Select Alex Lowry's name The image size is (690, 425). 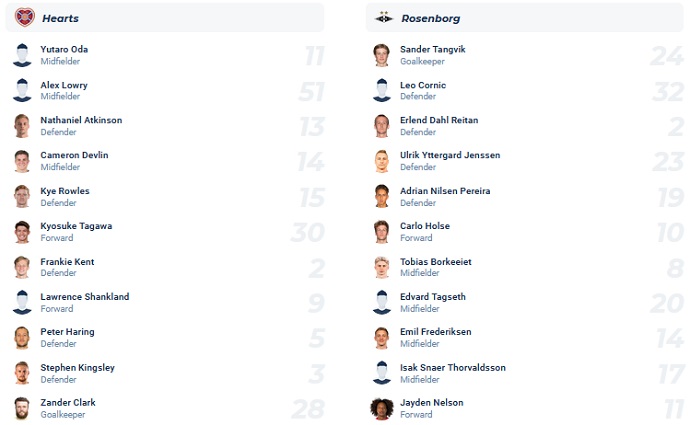[65, 85]
